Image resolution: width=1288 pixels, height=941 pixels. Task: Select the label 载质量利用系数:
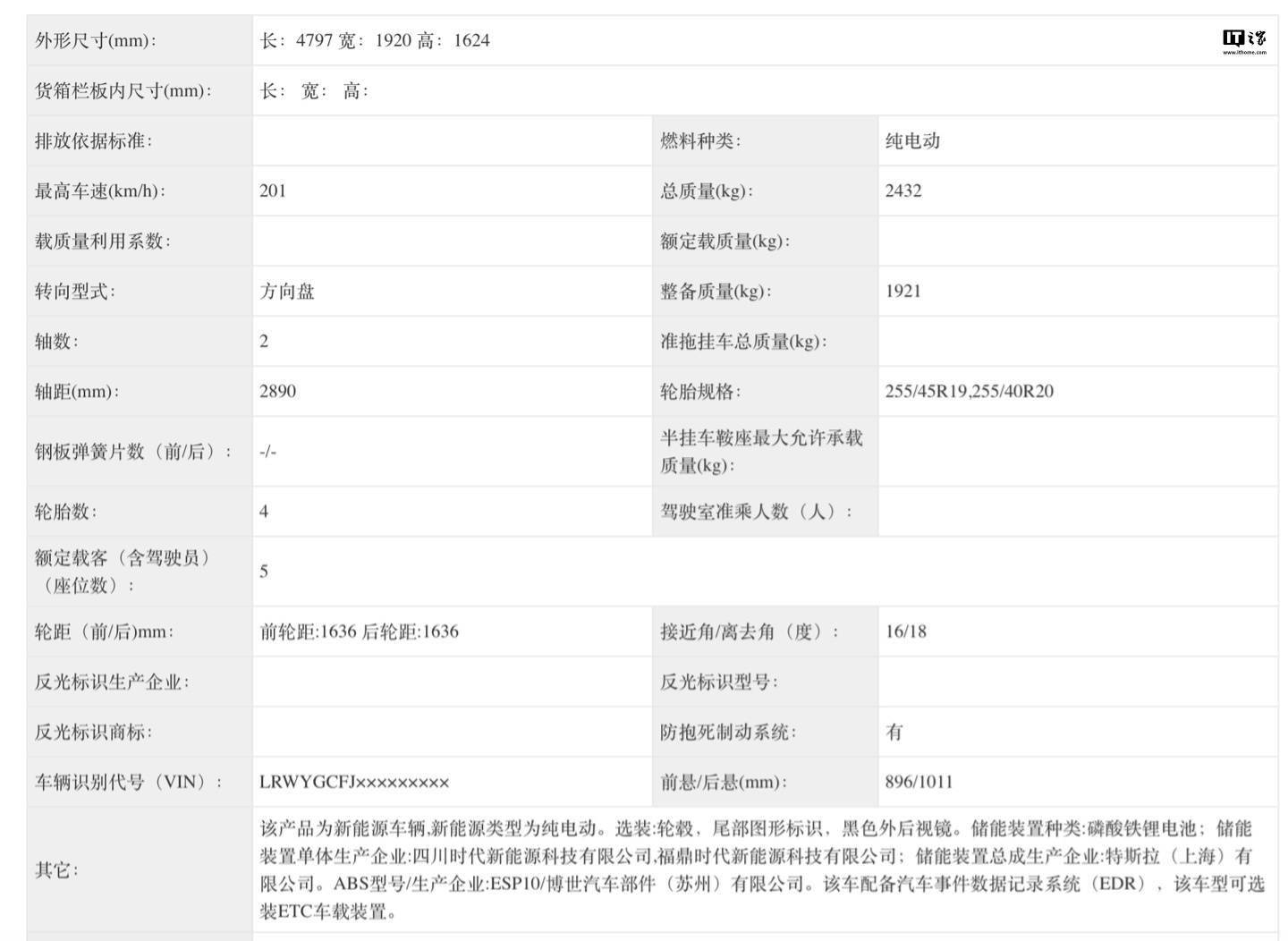tap(103, 241)
